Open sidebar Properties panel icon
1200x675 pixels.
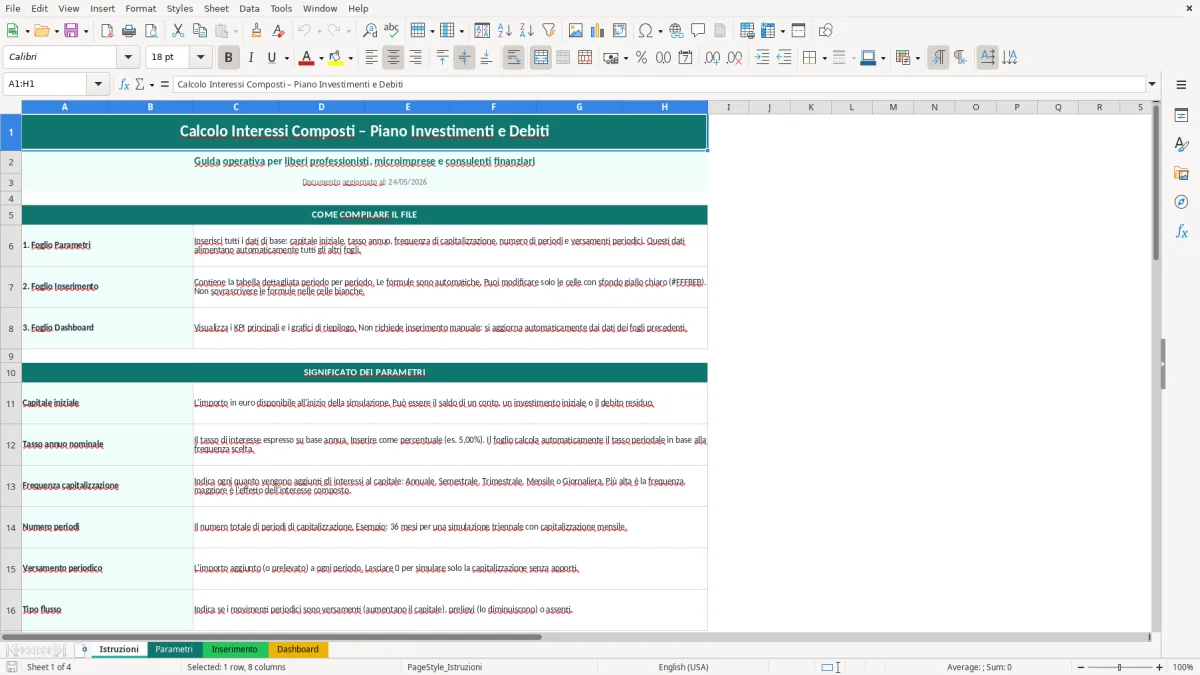(x=1181, y=115)
